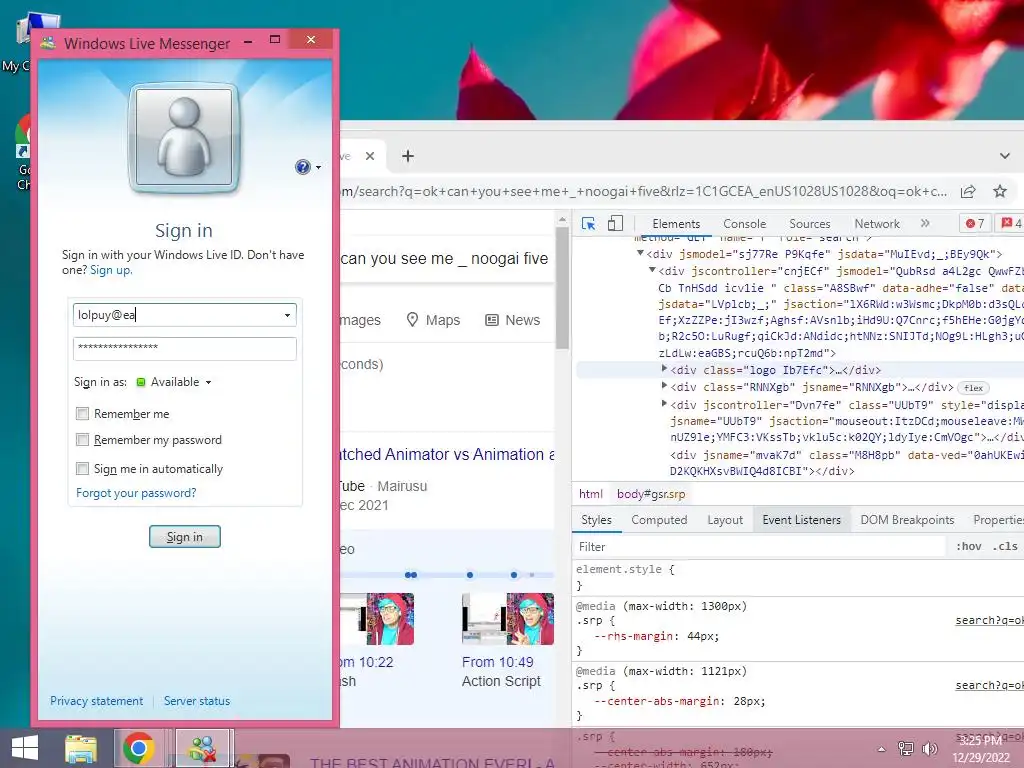Expand the RNNXgb div node

(x=665, y=387)
